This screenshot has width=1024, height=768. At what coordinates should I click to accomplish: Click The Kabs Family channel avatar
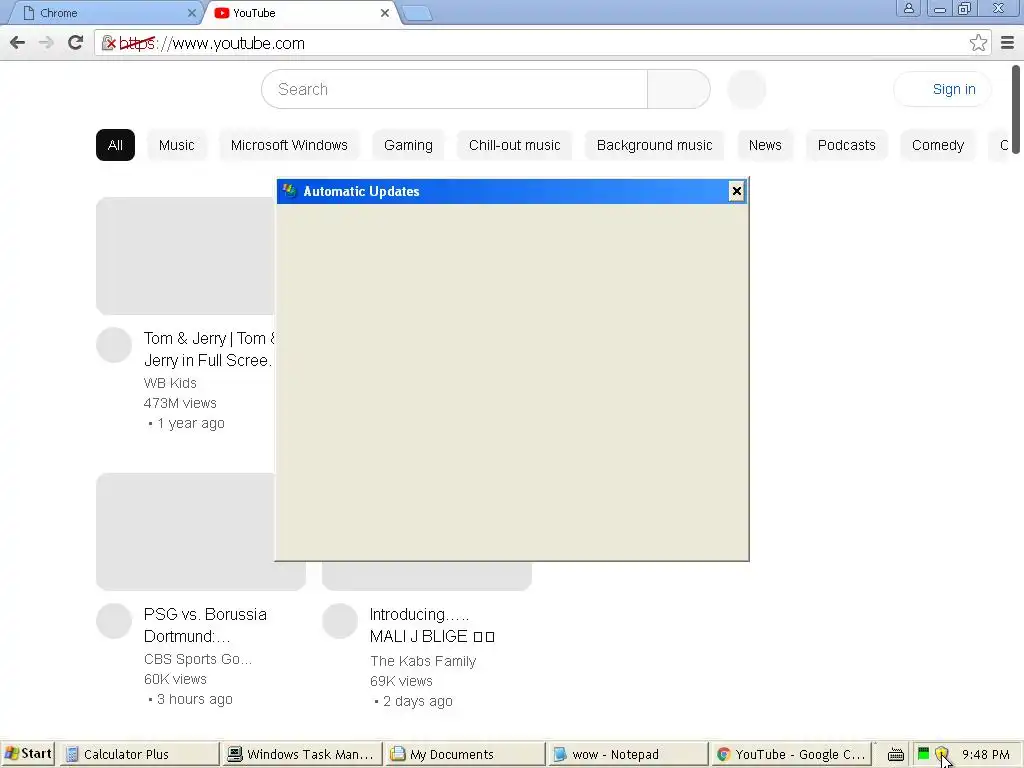click(340, 620)
